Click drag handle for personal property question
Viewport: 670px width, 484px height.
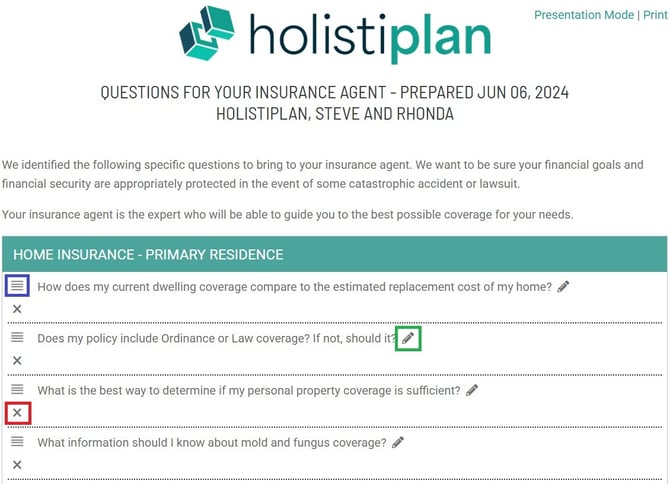[17, 390]
